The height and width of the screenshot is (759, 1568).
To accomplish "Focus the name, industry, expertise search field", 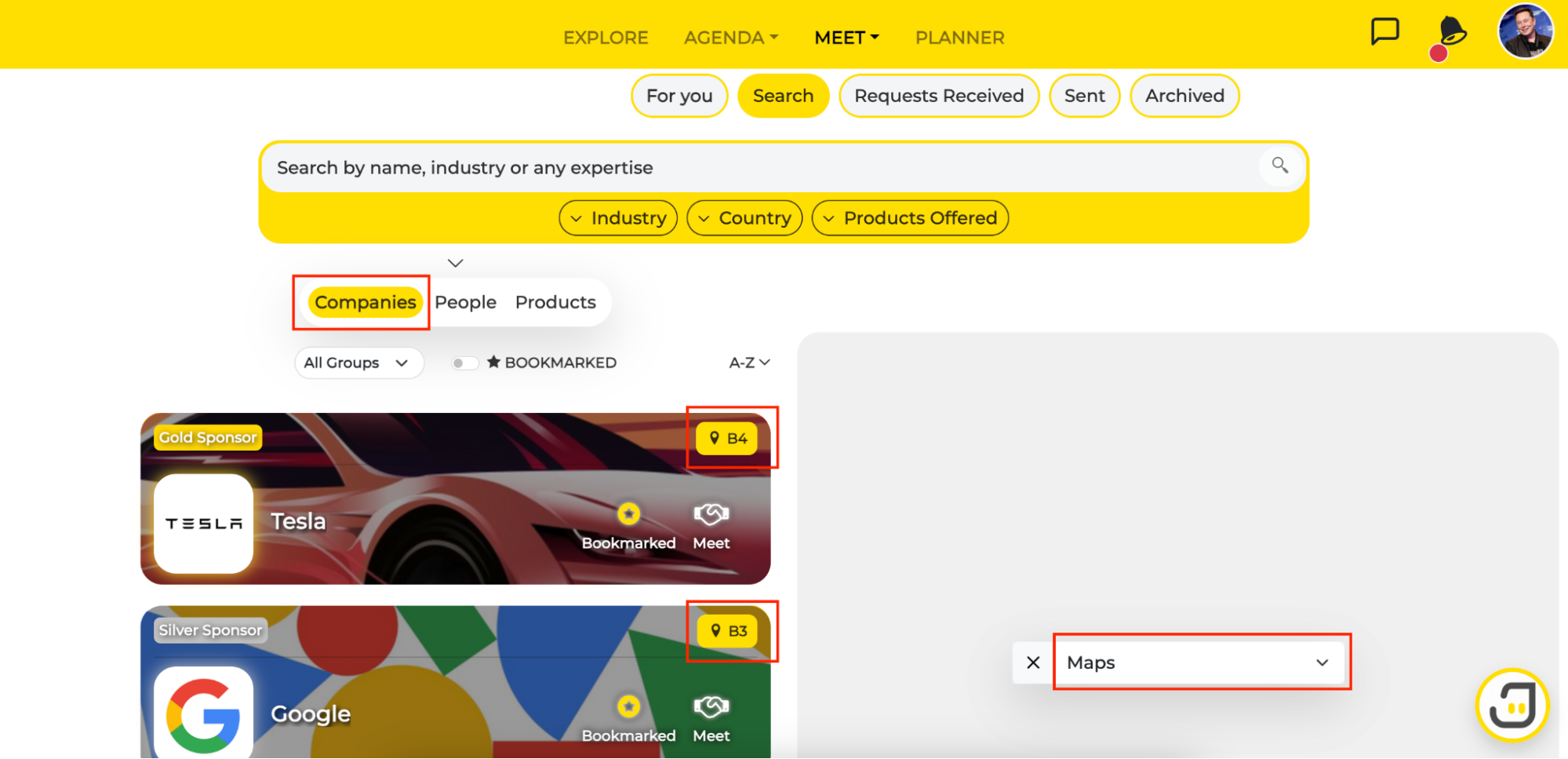I will (761, 167).
